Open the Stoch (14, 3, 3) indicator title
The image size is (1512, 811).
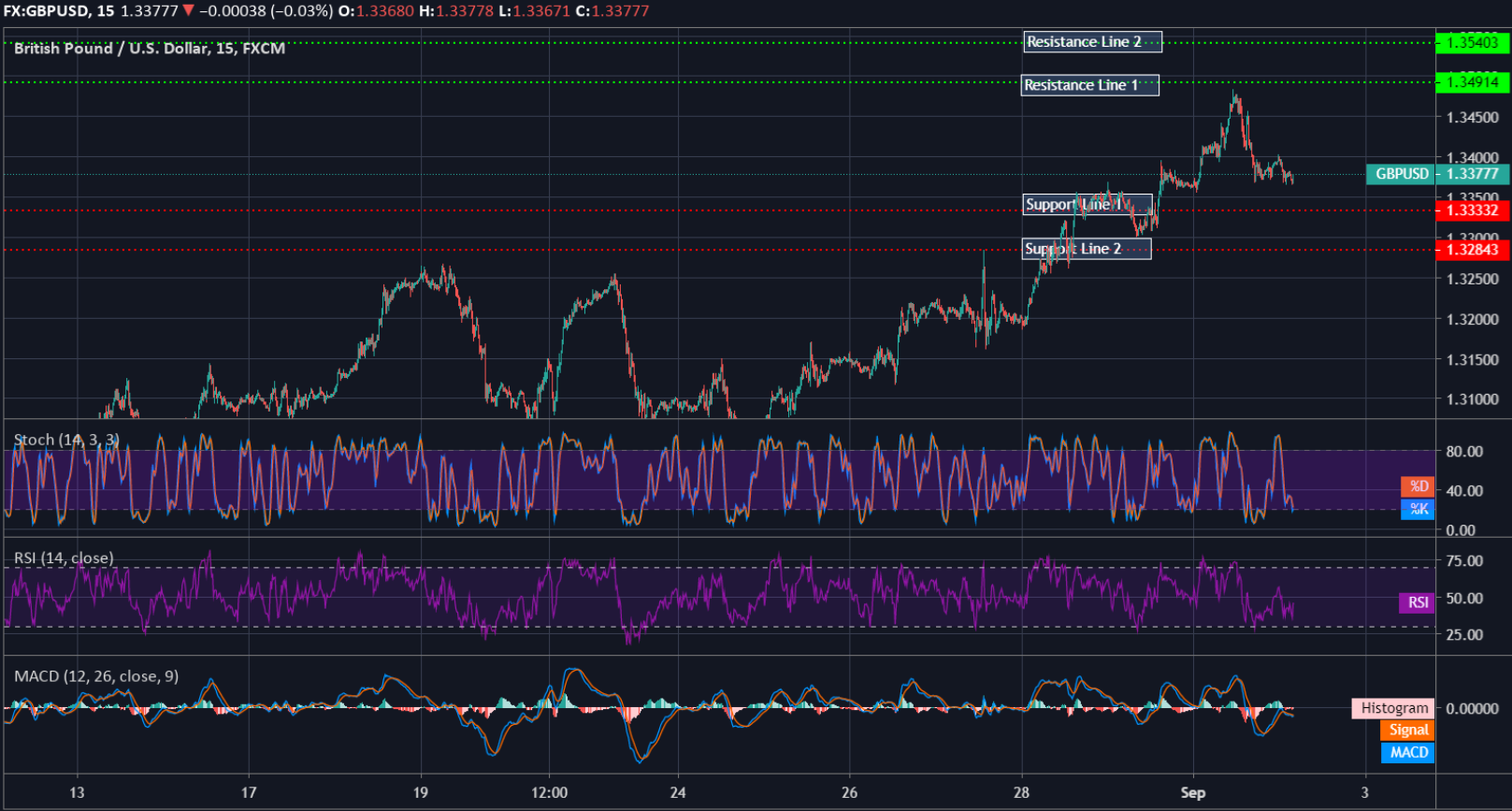click(66, 440)
